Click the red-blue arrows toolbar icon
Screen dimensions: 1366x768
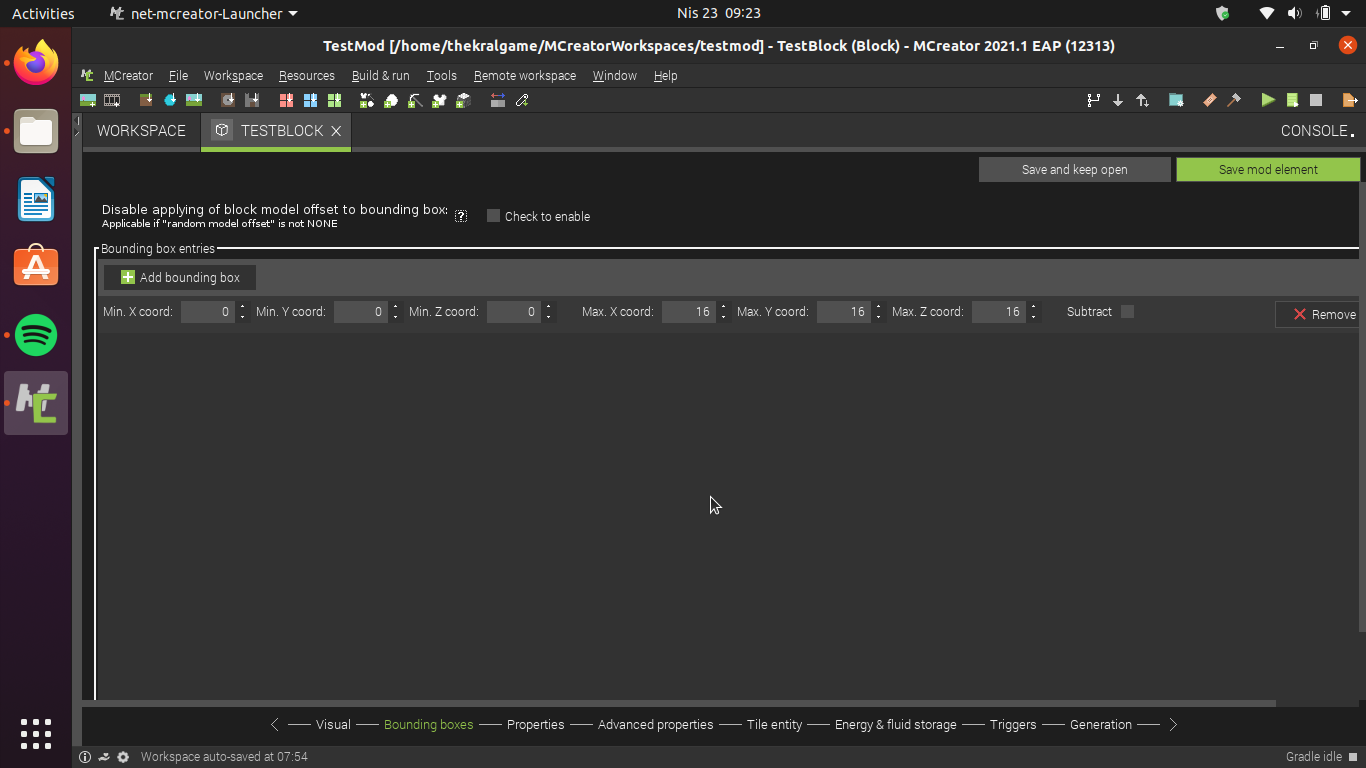point(498,100)
